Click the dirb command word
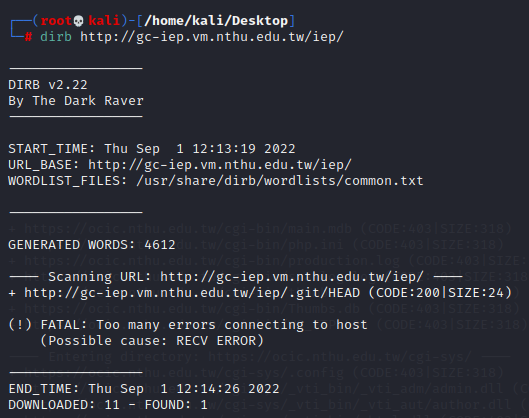The image size is (529, 418). [56, 37]
